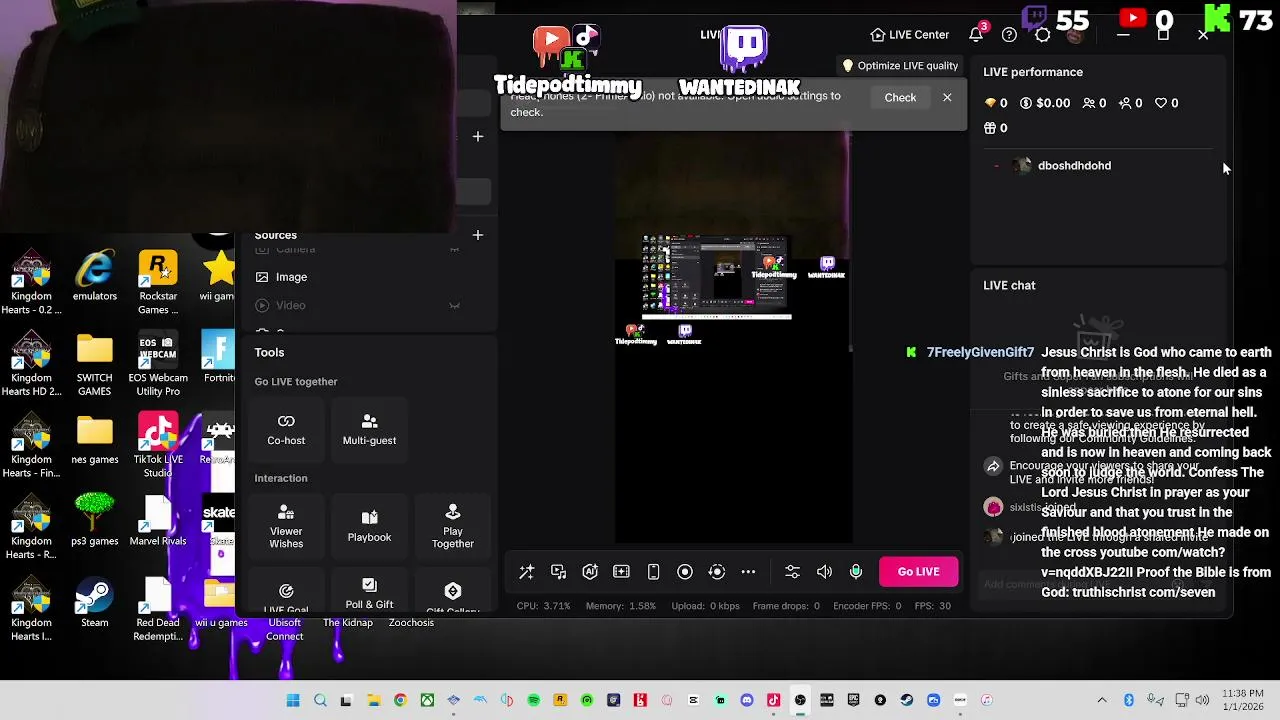The image size is (1280, 720).
Task: Open the Rockstar Games launcher desktop icon
Action: [x=158, y=283]
